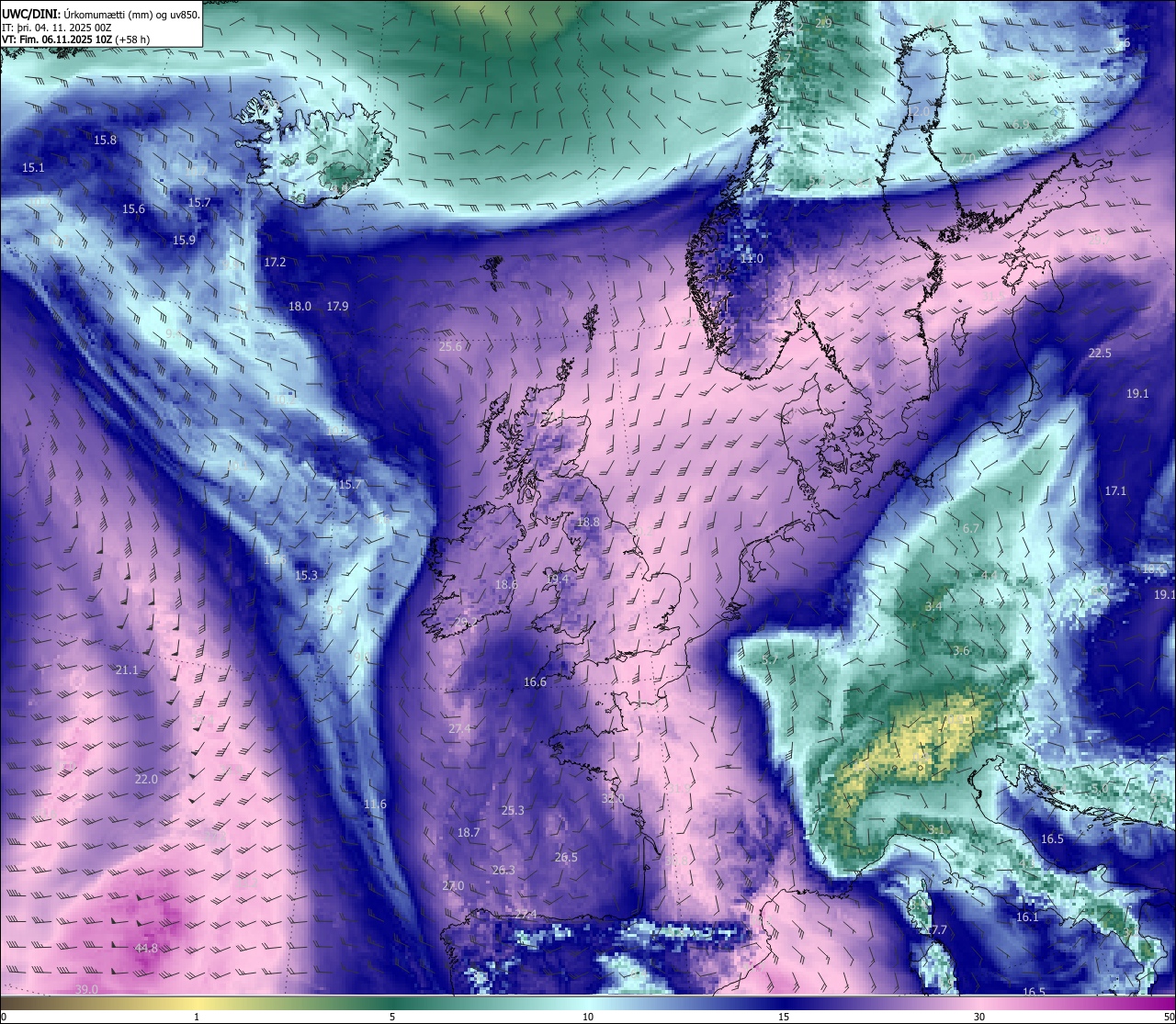Click the 16.6 value label
The width and height of the screenshot is (1176, 1024).
535,682
